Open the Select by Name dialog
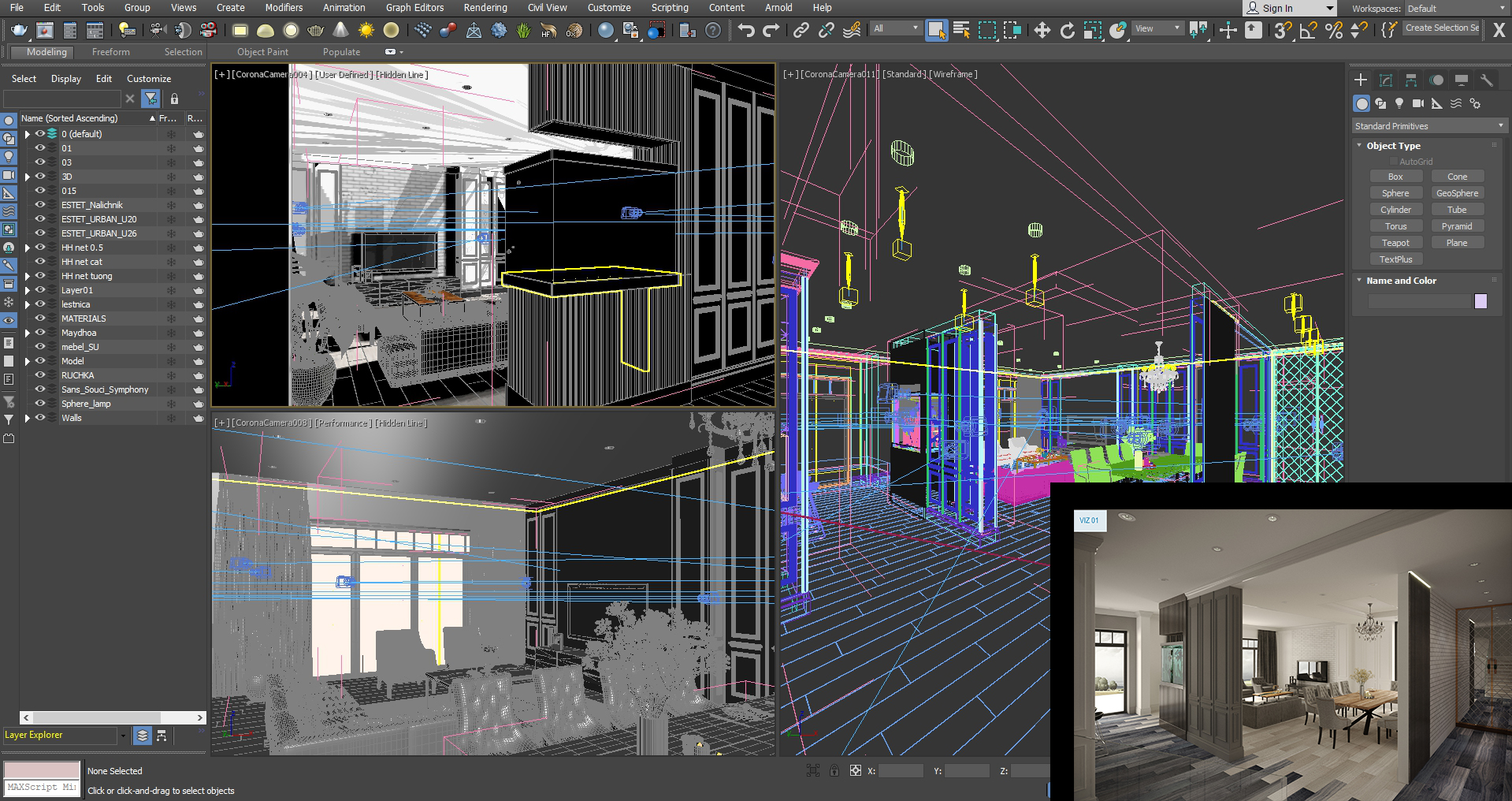Image resolution: width=1512 pixels, height=801 pixels. 962,29
